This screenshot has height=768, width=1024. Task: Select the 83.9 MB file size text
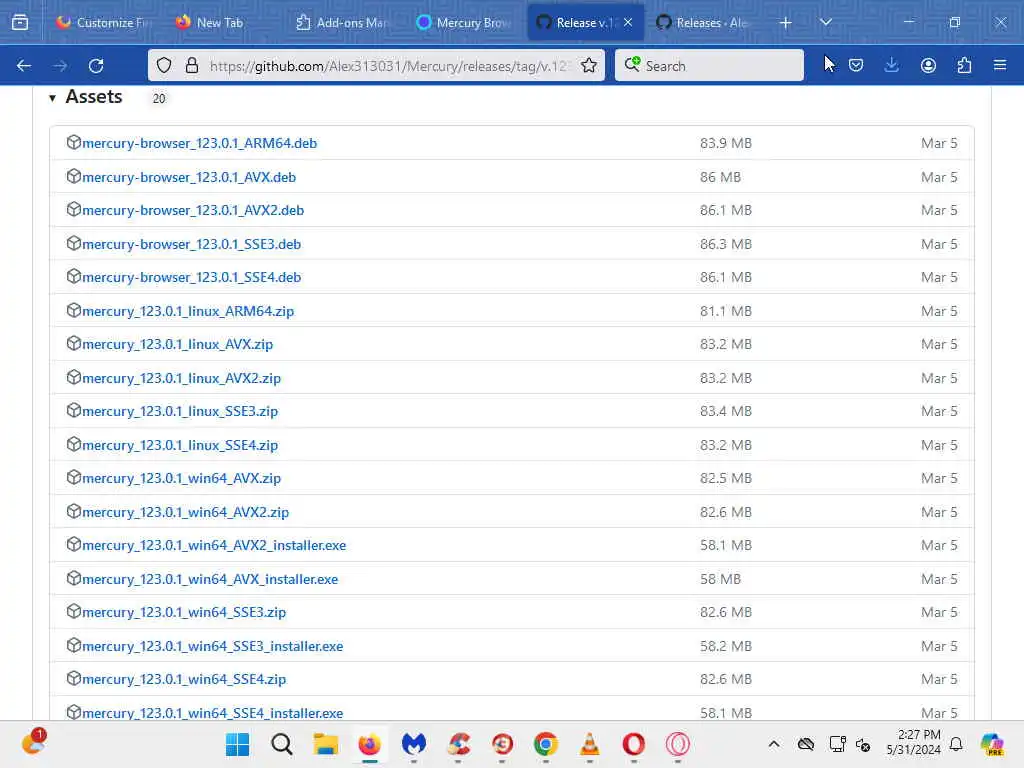726,143
